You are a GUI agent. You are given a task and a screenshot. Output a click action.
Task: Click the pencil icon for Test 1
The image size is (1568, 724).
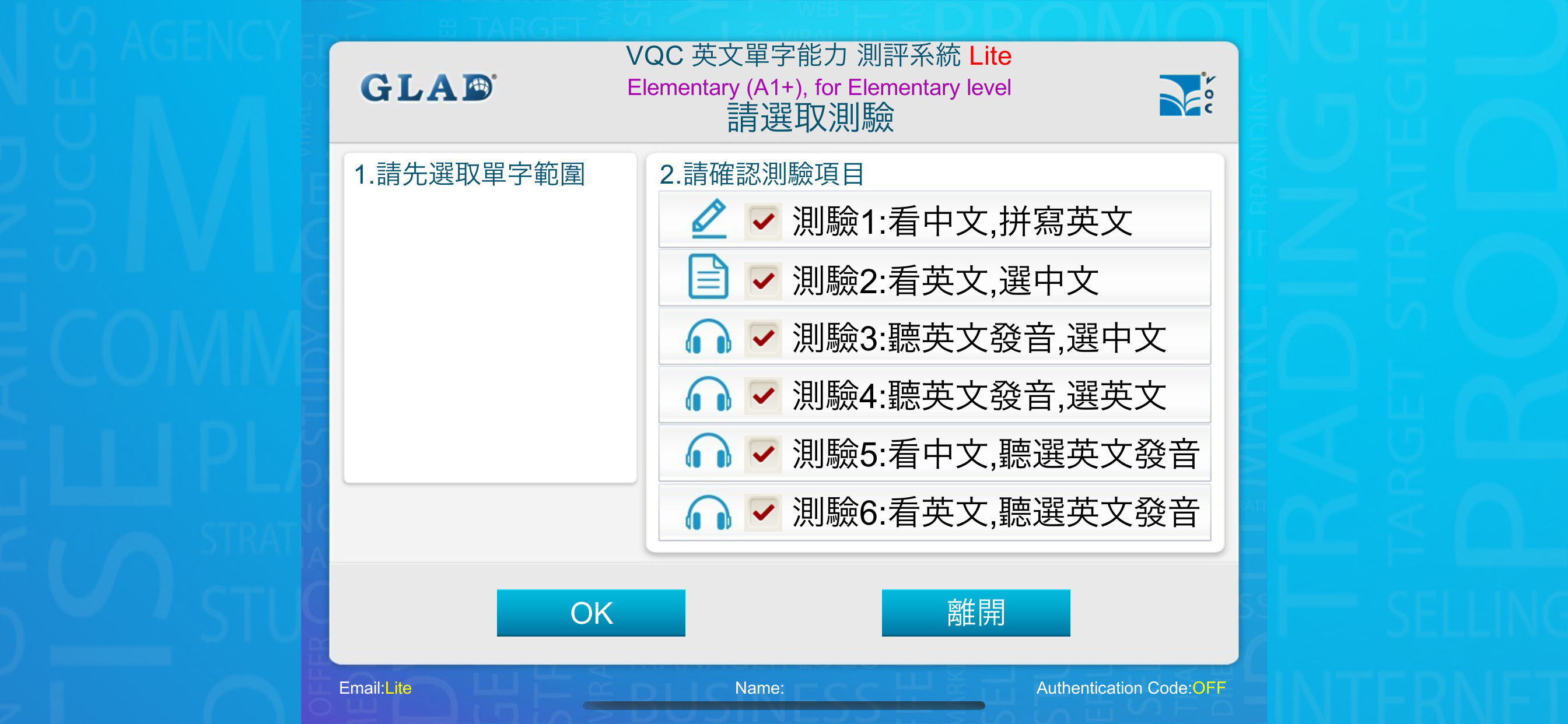(x=709, y=219)
